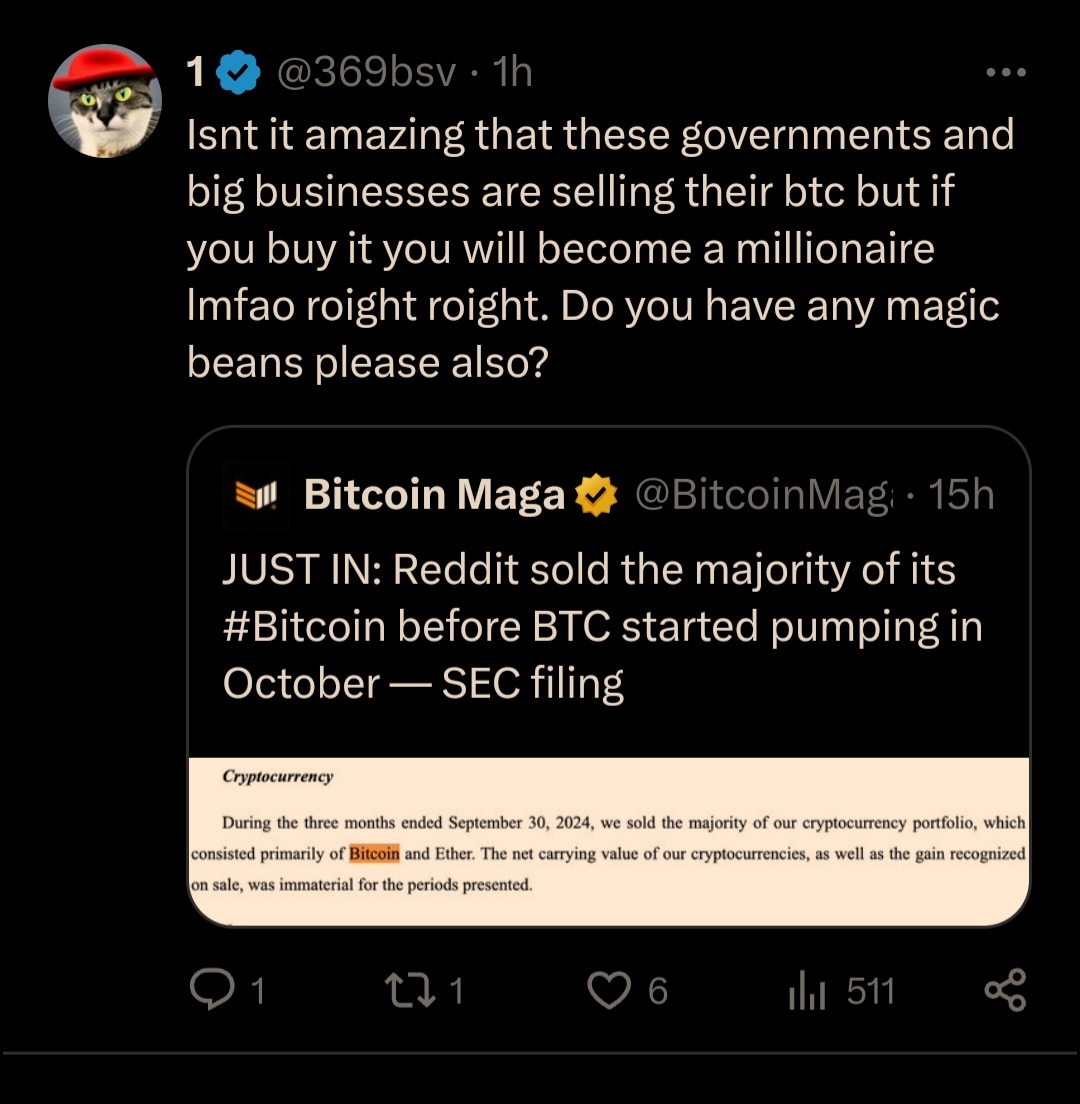Image resolution: width=1080 pixels, height=1104 pixels.
Task: Click the 1h post timestamp
Action: click(x=512, y=72)
